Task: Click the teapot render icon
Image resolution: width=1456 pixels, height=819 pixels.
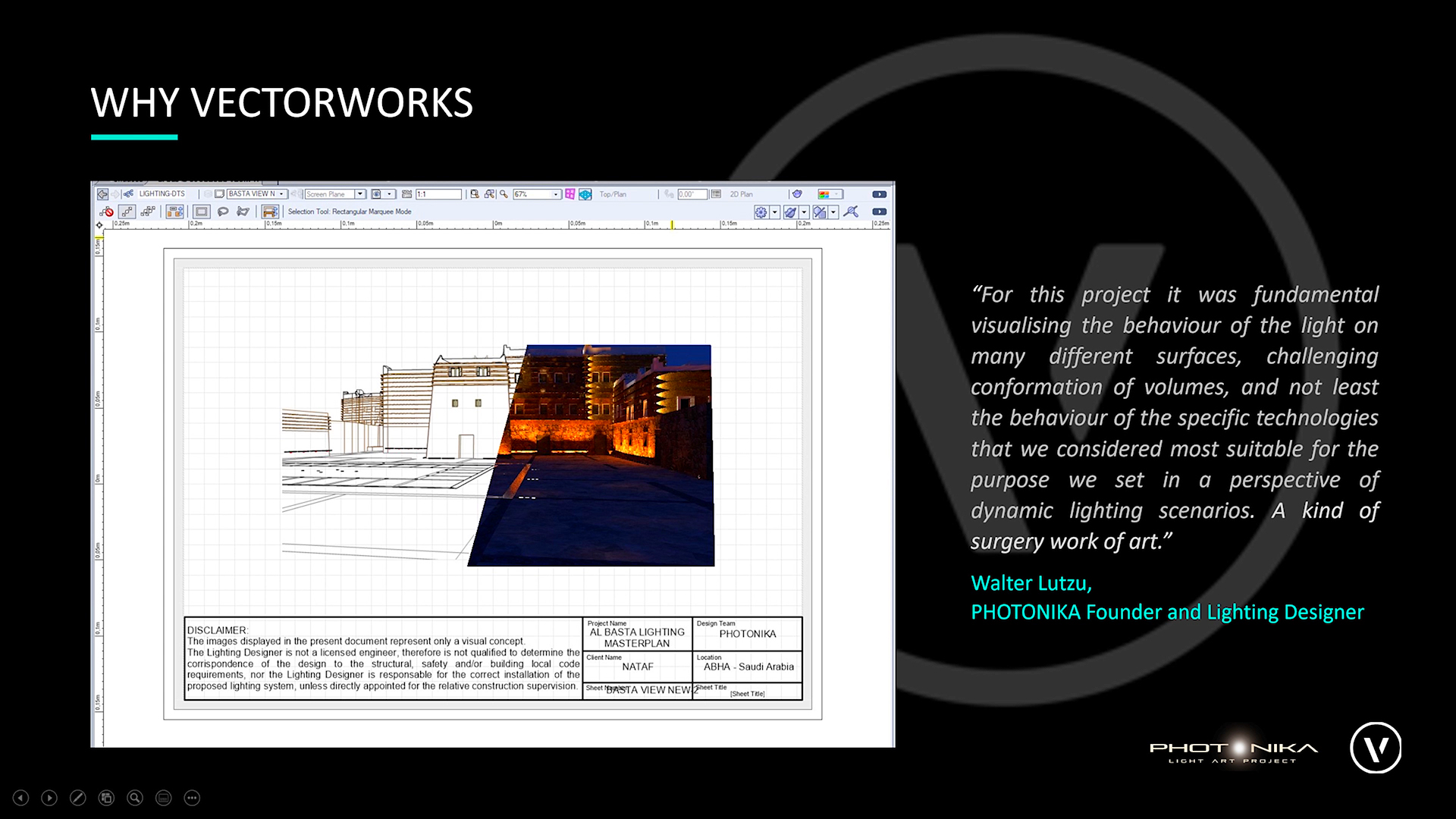Action: point(797,194)
